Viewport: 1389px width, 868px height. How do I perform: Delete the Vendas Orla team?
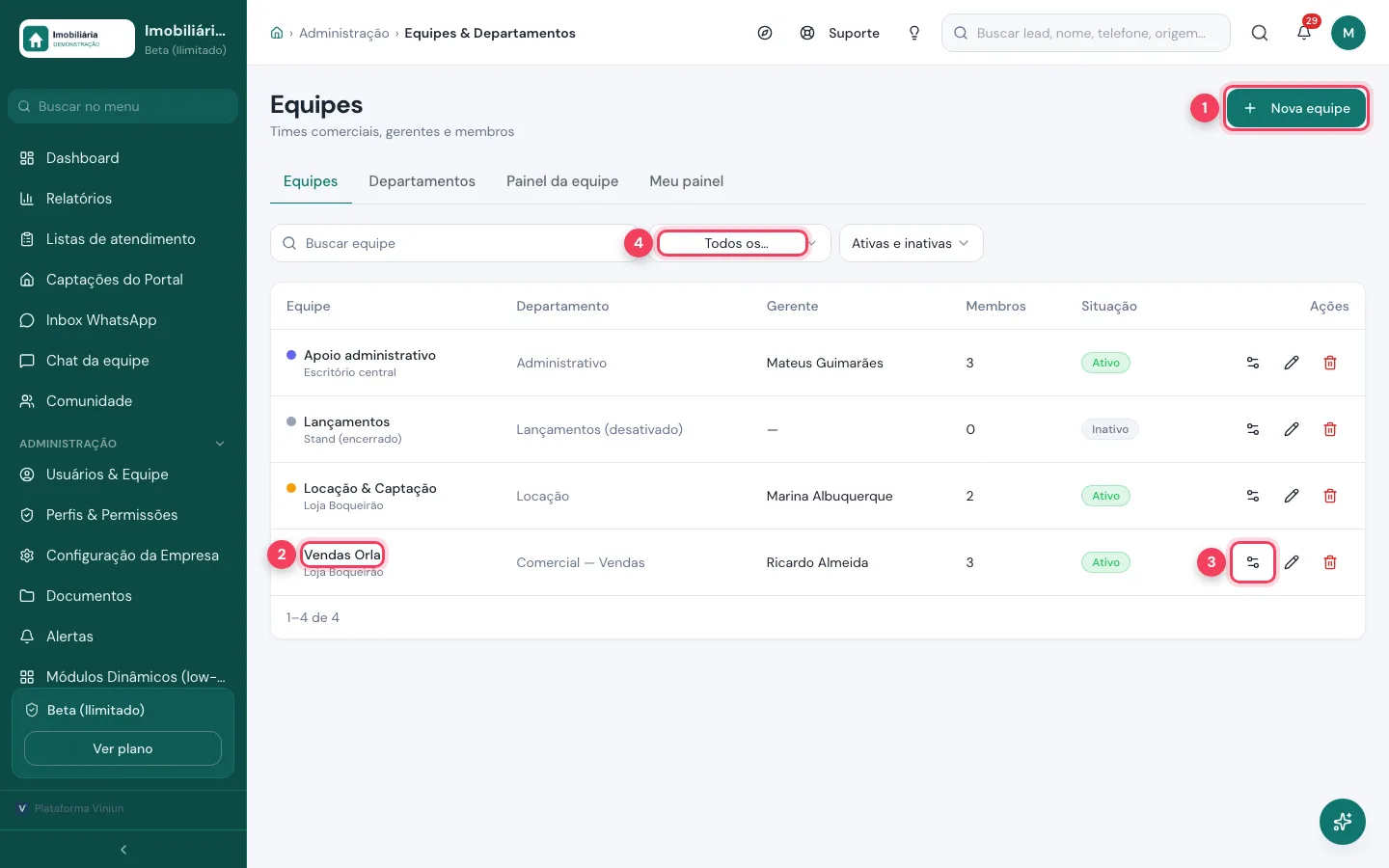click(1330, 562)
